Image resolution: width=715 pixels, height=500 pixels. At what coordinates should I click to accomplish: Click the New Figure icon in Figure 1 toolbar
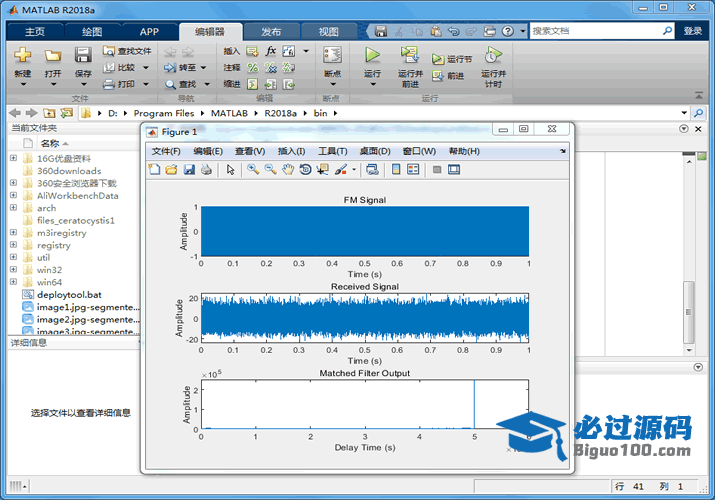(154, 170)
